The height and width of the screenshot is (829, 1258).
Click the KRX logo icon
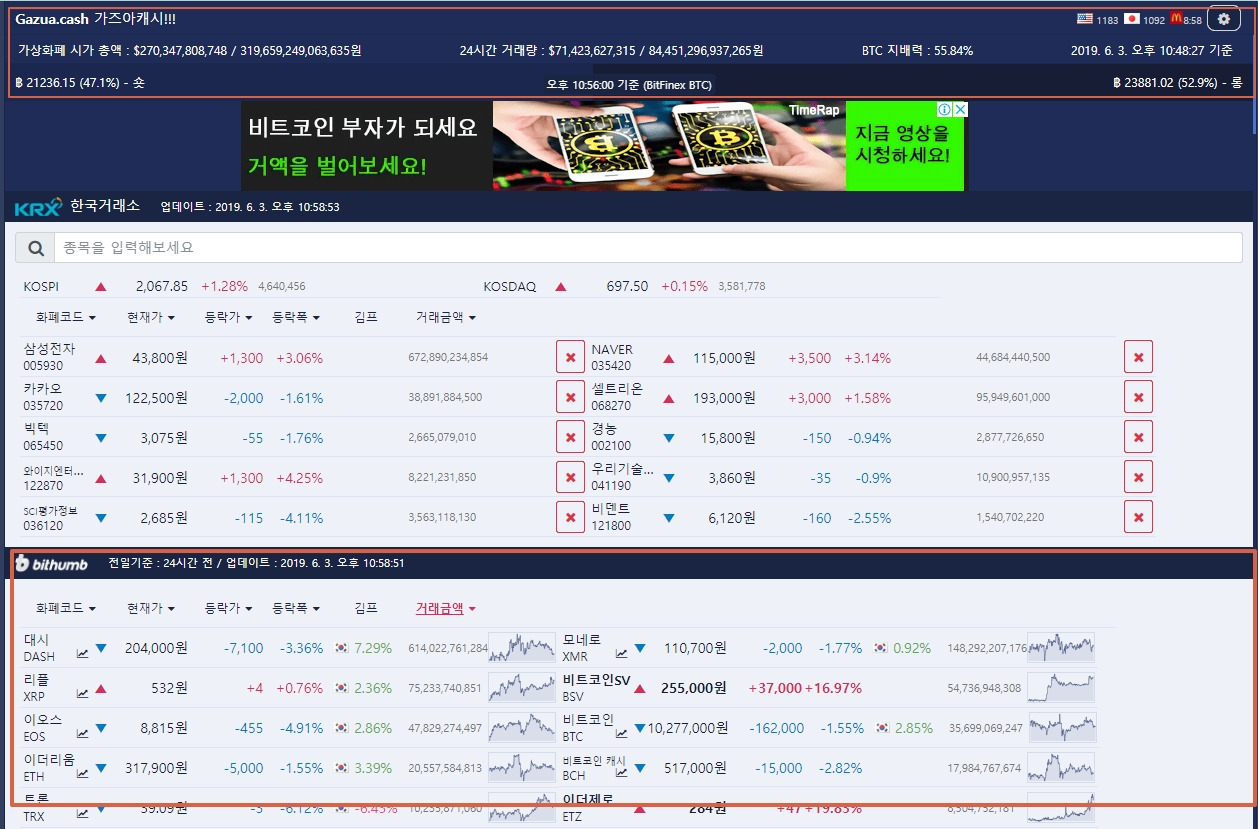pyautogui.click(x=38, y=207)
